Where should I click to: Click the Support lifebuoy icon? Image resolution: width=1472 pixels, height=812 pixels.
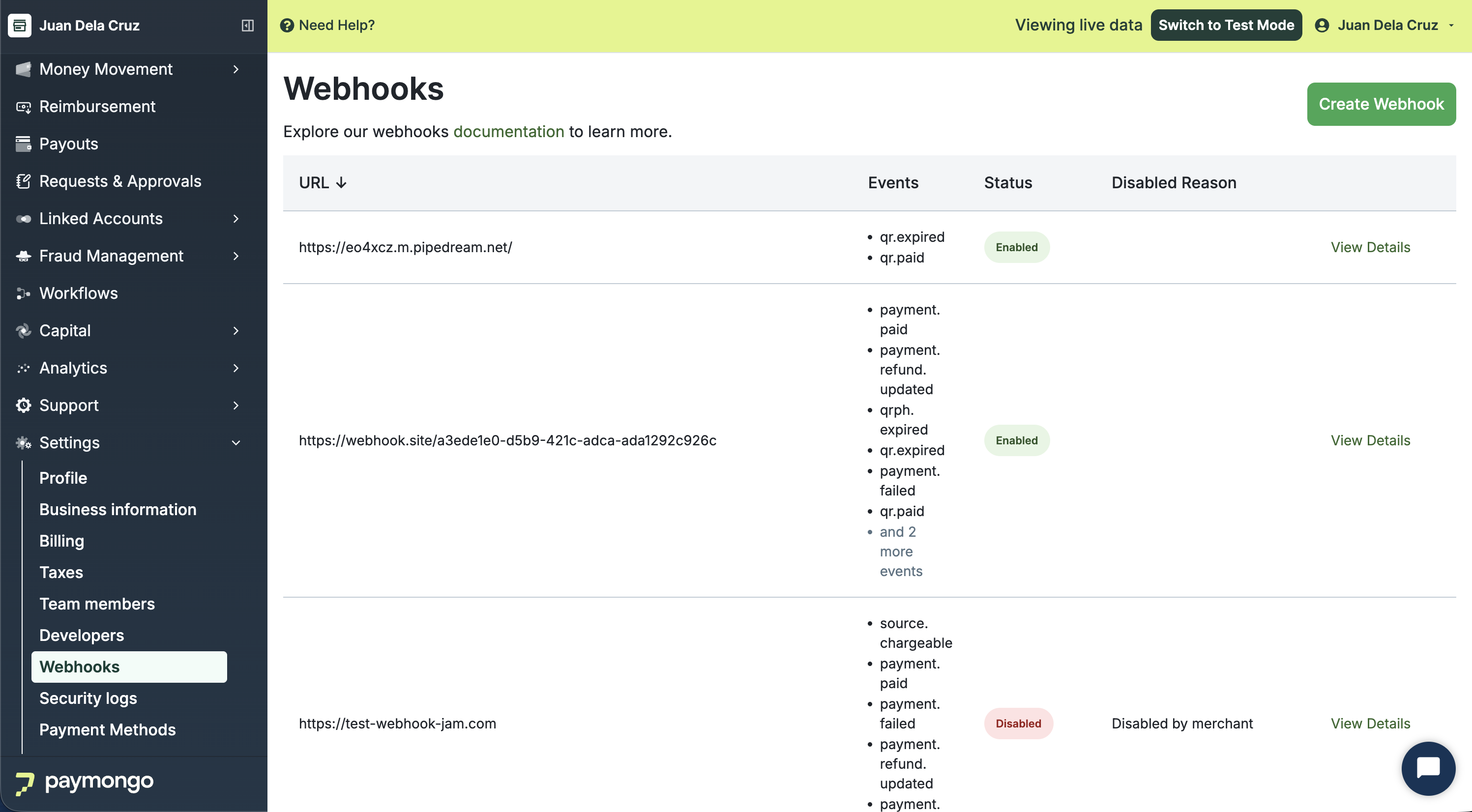tap(24, 406)
